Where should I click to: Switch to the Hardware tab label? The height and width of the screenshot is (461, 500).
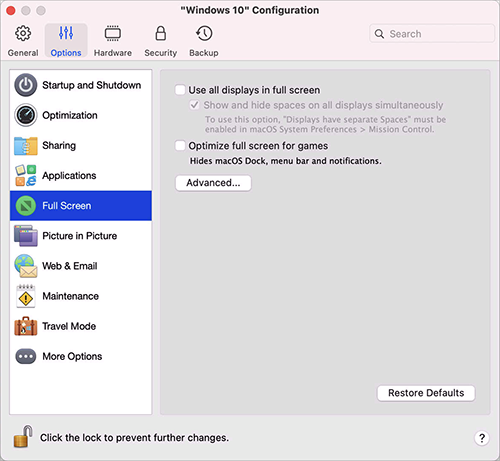[x=113, y=53]
